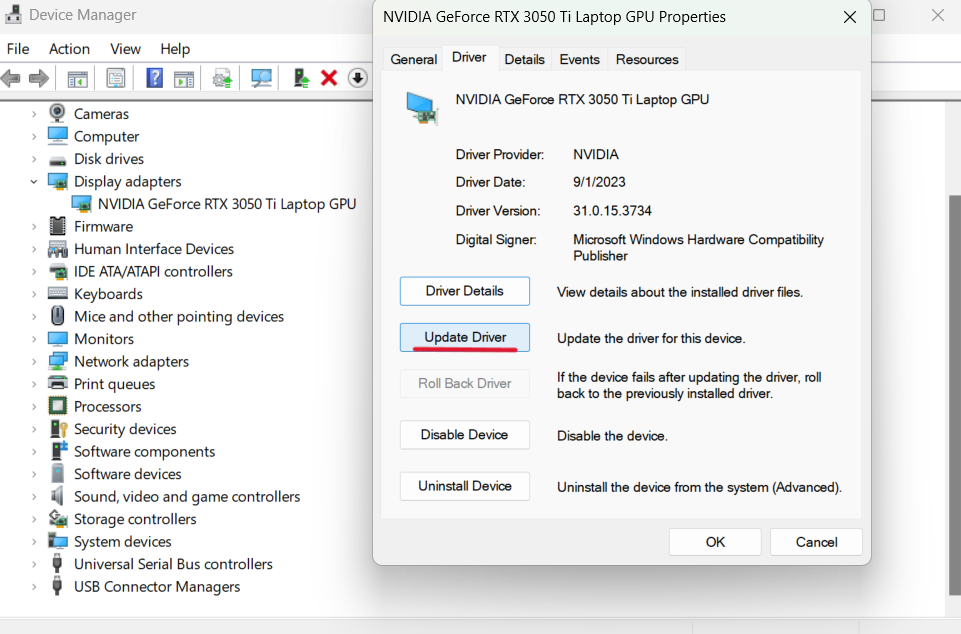Close the GPU Properties dialog with X
Screen dimensions: 961x634
coord(849,17)
